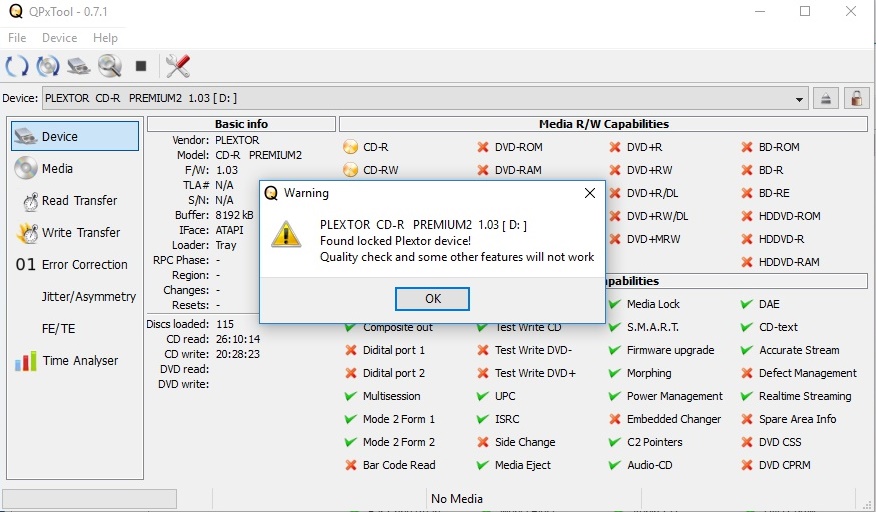Click the green check beside Media Eject

pyautogui.click(x=483, y=464)
